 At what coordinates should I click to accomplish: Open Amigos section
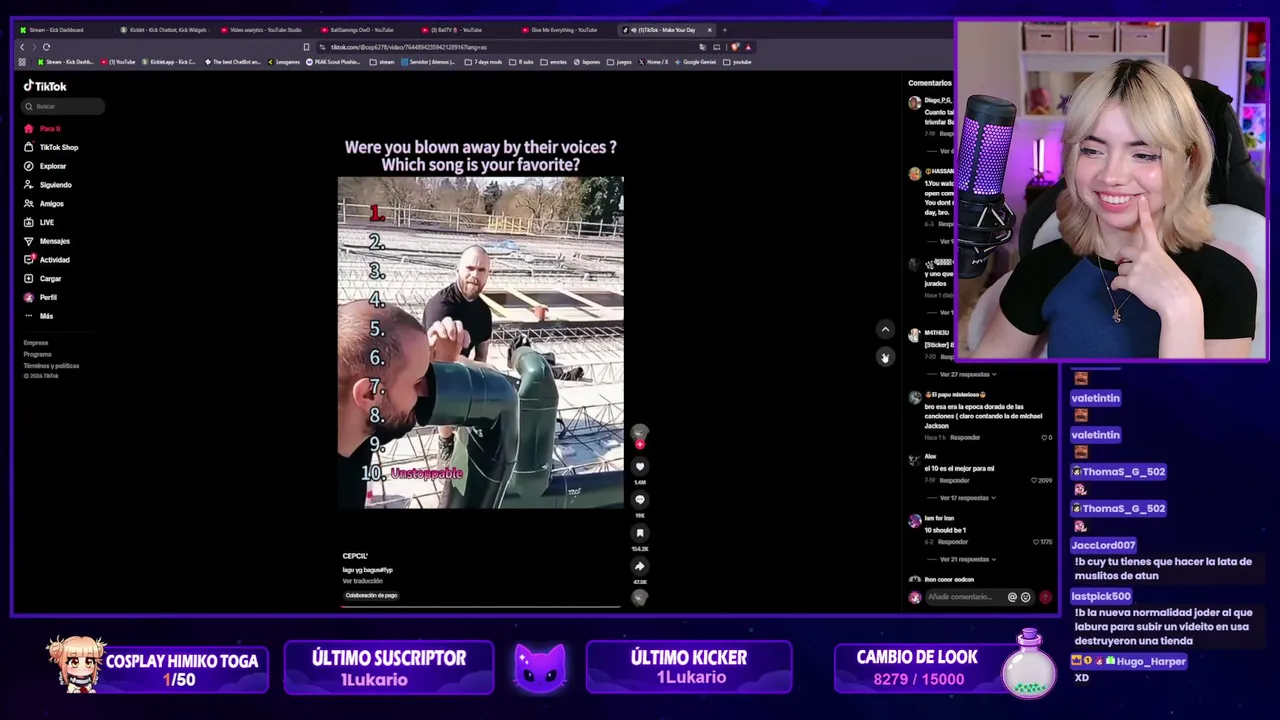click(44, 204)
